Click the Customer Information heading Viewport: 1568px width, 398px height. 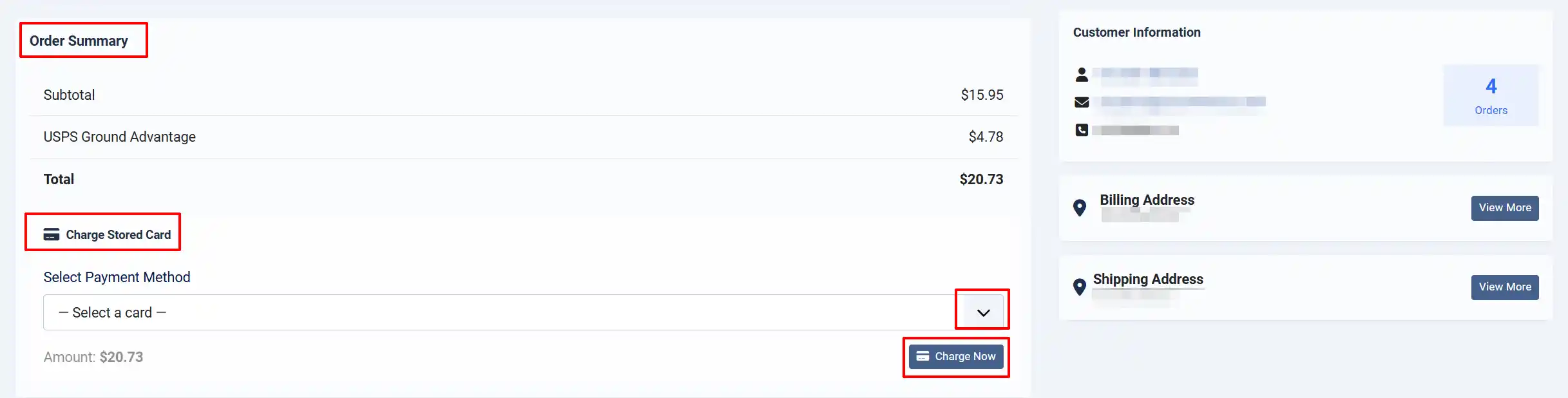[1136, 32]
